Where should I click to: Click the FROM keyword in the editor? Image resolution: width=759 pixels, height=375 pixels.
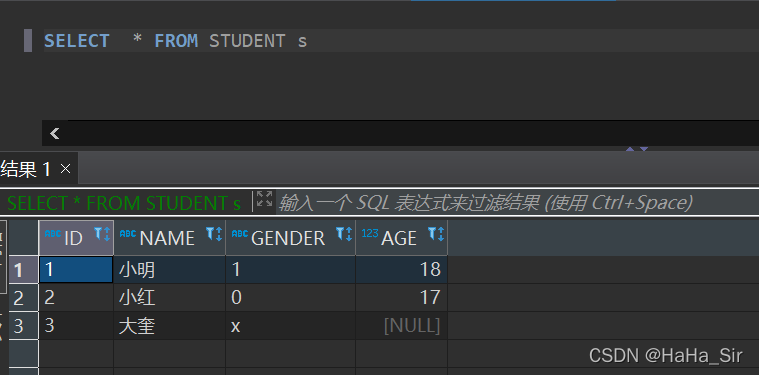176,41
